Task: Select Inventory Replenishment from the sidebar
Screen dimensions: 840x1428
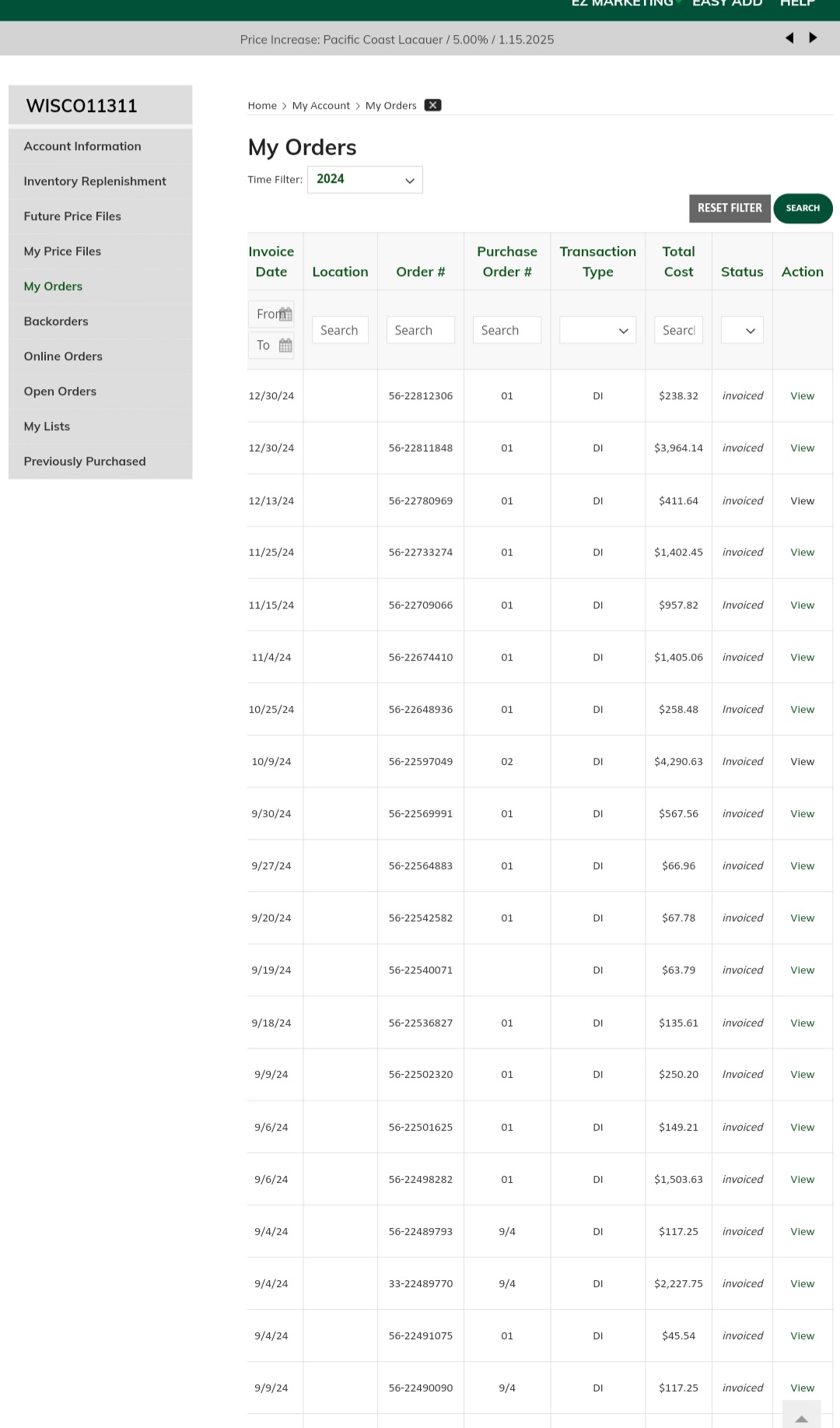Action: click(95, 181)
